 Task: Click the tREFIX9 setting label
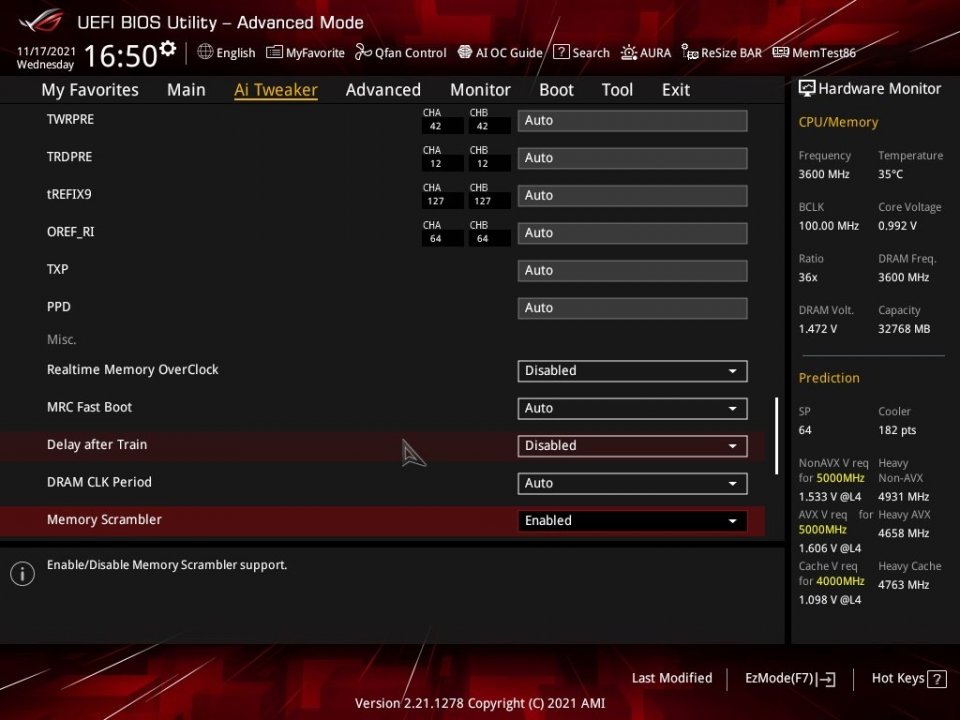click(x=69, y=195)
